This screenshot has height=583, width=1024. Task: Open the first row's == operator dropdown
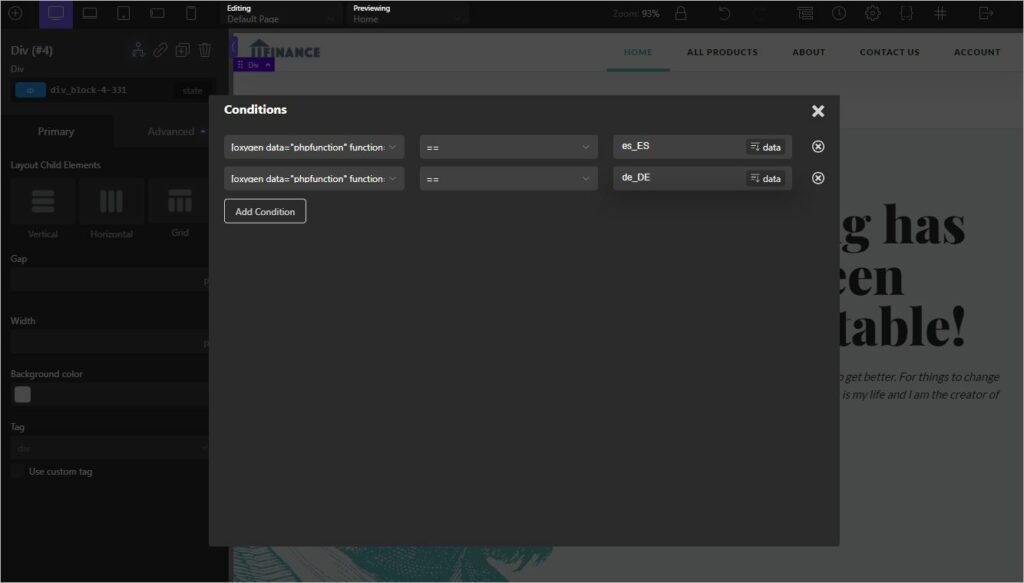click(x=508, y=147)
